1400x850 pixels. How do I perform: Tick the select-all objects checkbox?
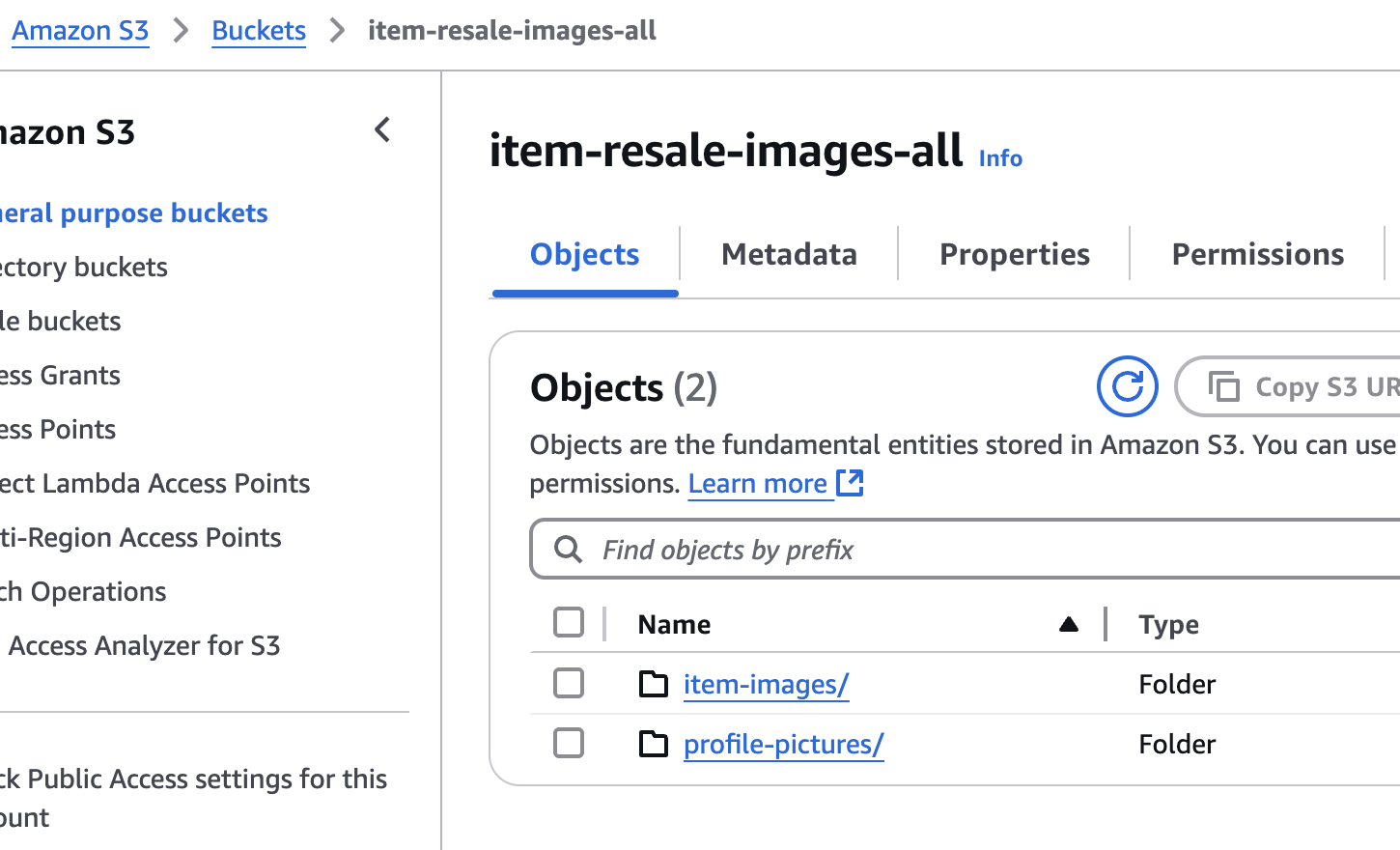pyautogui.click(x=569, y=623)
